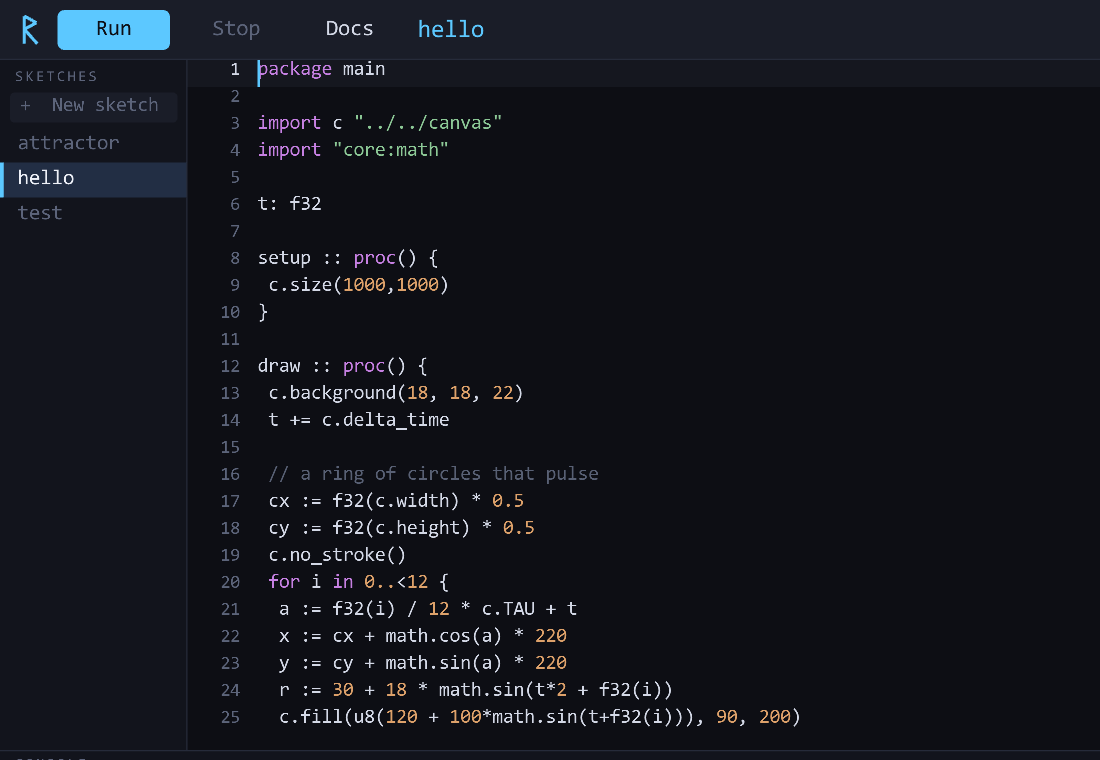1100x760 pixels.
Task: Click the plus icon beside New sketch
Action: [25, 105]
